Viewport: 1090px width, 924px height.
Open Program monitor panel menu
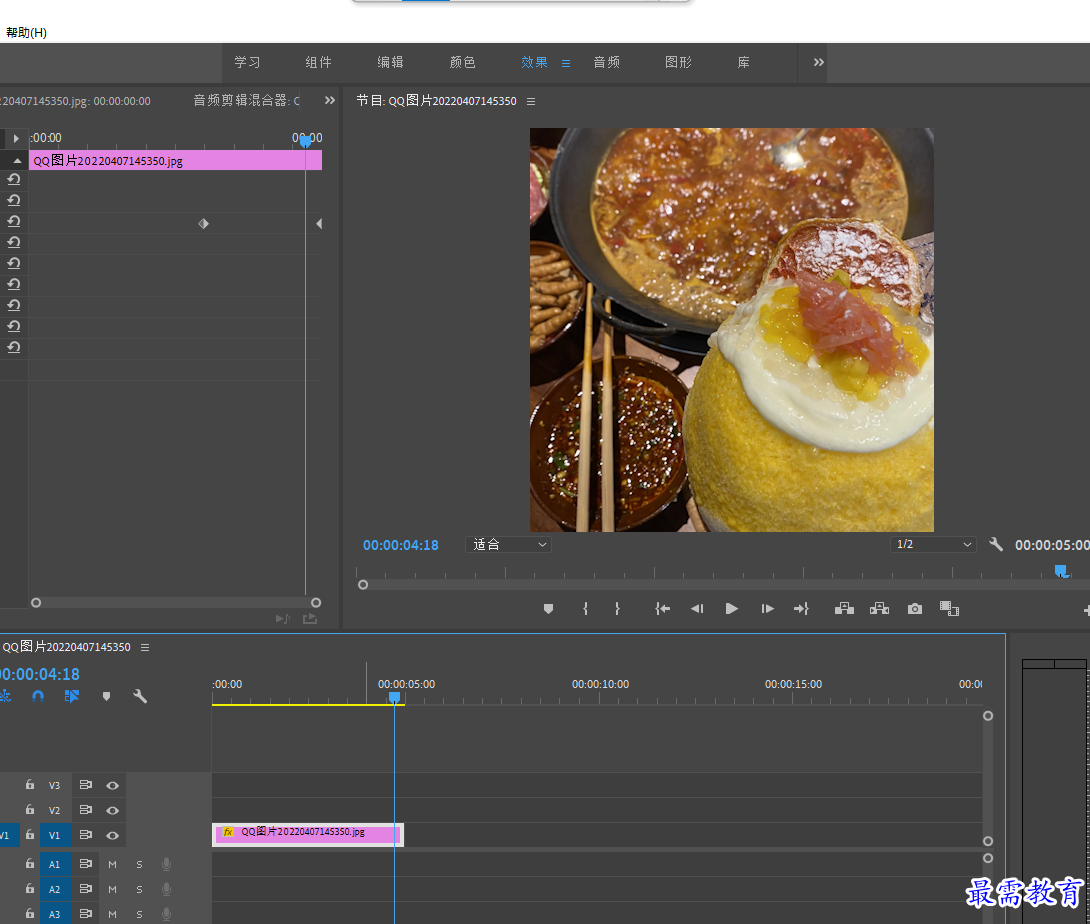(x=531, y=102)
